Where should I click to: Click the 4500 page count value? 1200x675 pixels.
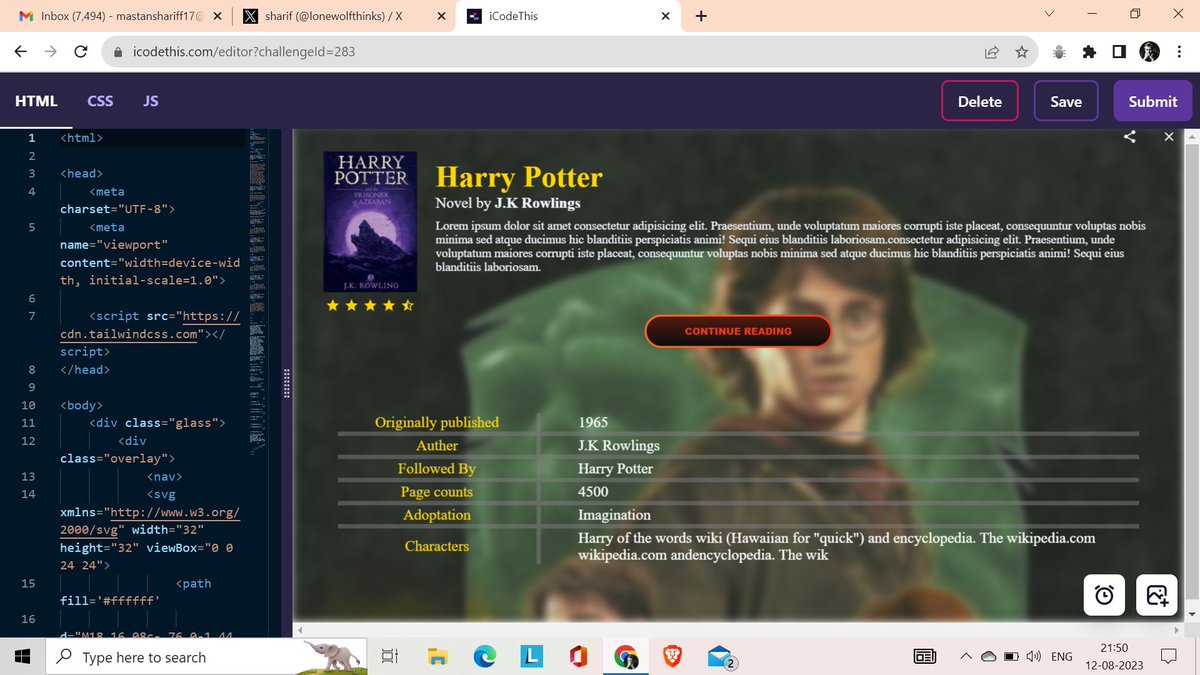pos(593,492)
